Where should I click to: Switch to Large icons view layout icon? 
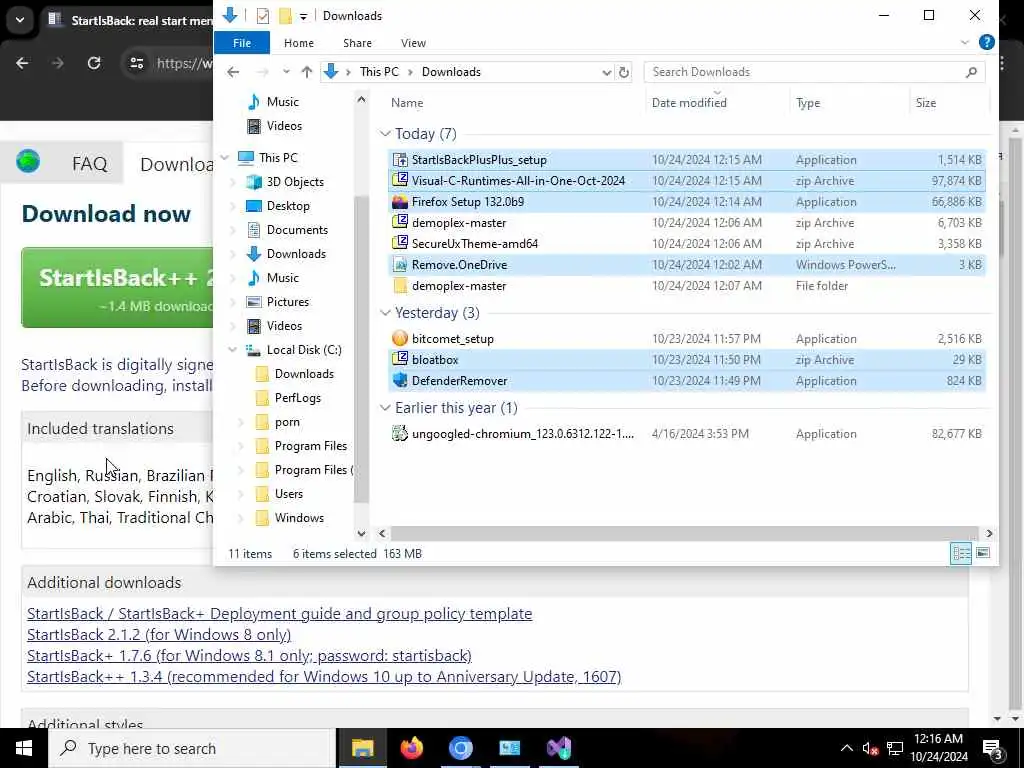(982, 554)
